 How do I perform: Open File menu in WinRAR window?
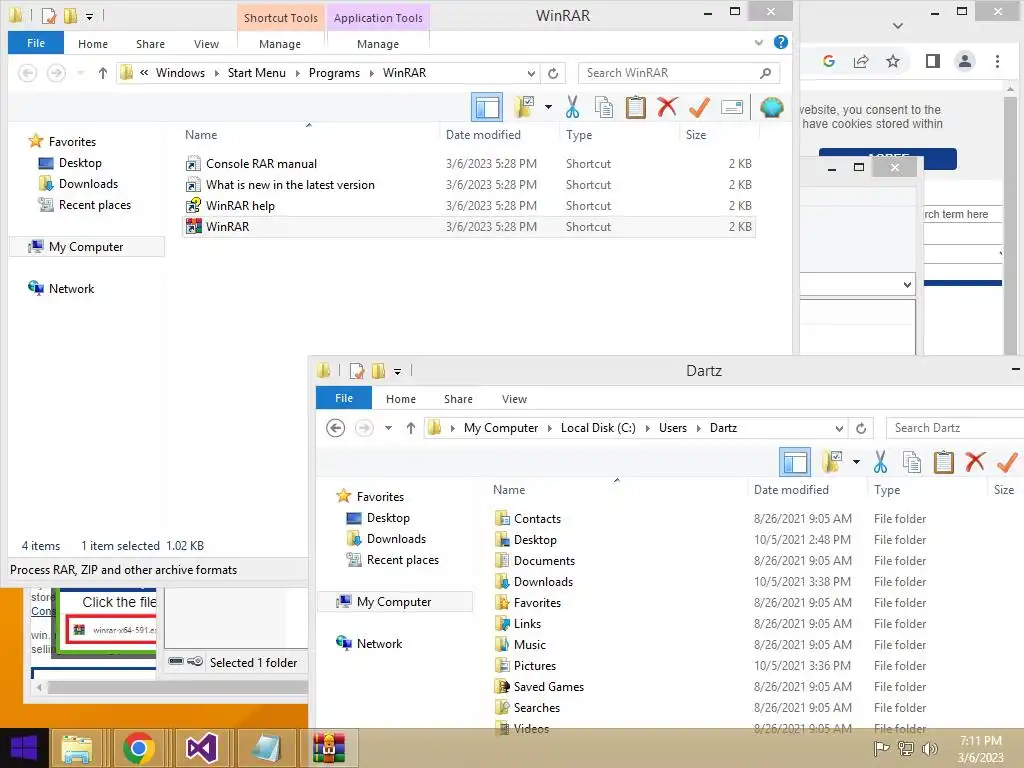36,43
